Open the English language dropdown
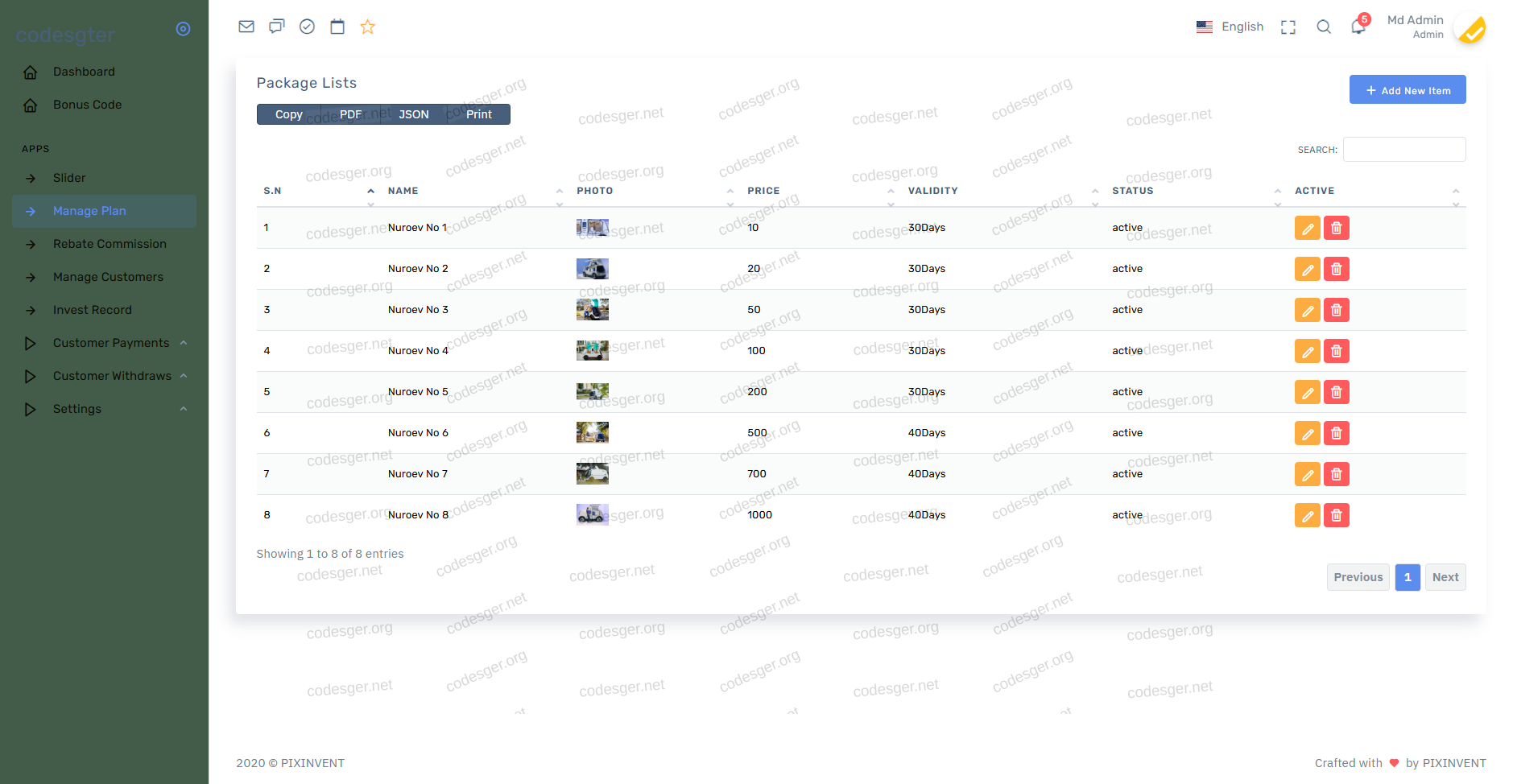This screenshot has width=1513, height=784. tap(1230, 27)
